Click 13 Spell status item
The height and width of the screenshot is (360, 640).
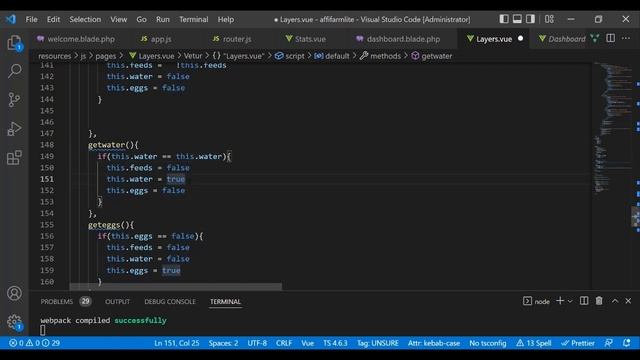(x=533, y=343)
